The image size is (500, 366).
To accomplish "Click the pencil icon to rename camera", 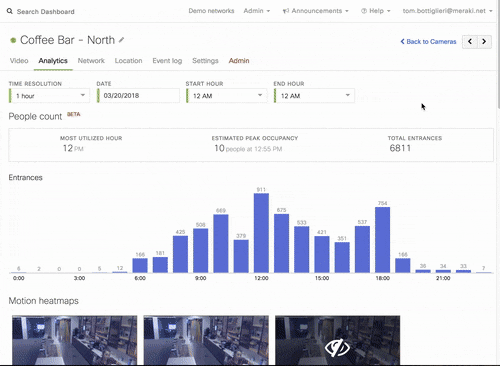I will pos(122,40).
